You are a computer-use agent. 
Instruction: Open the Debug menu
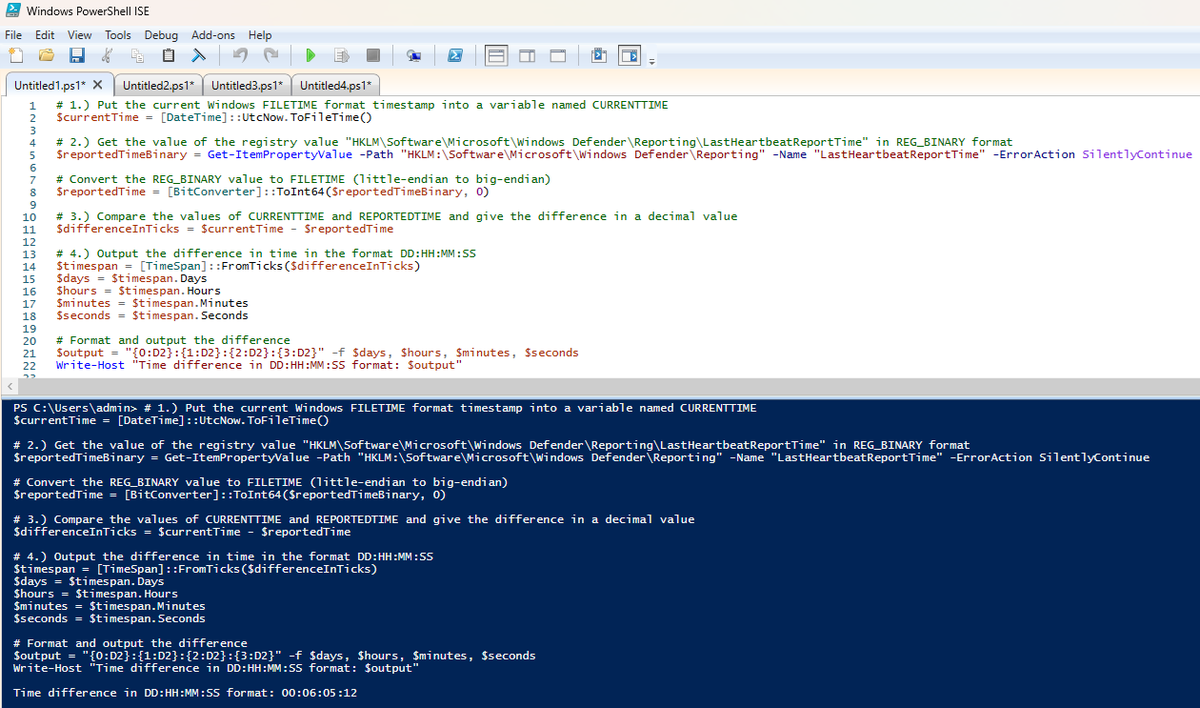click(x=161, y=35)
